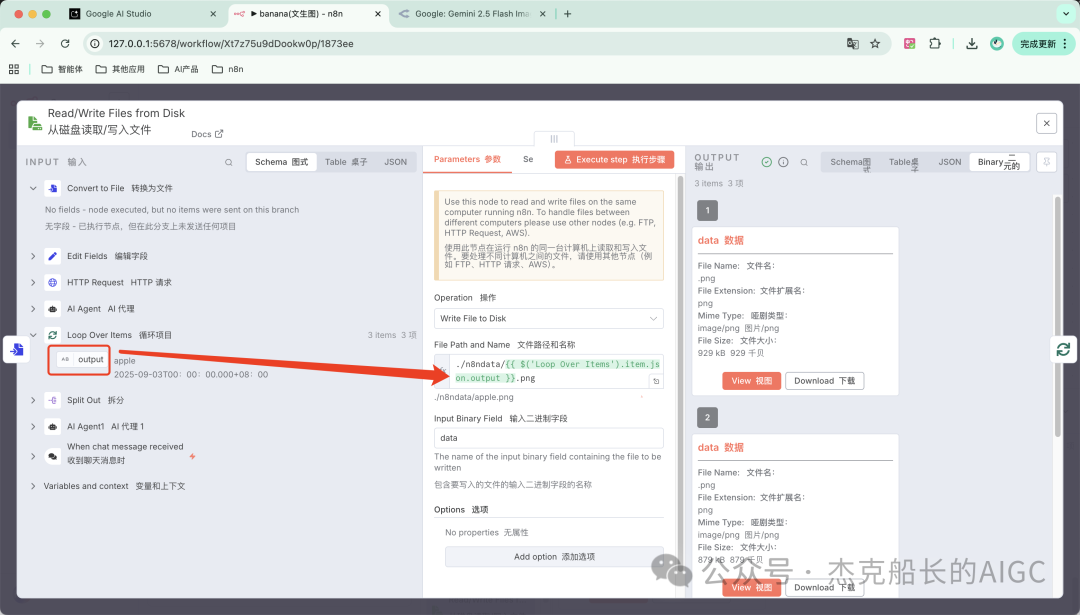
Task: Click search icon in OUTPUT panel
Action: click(804, 163)
